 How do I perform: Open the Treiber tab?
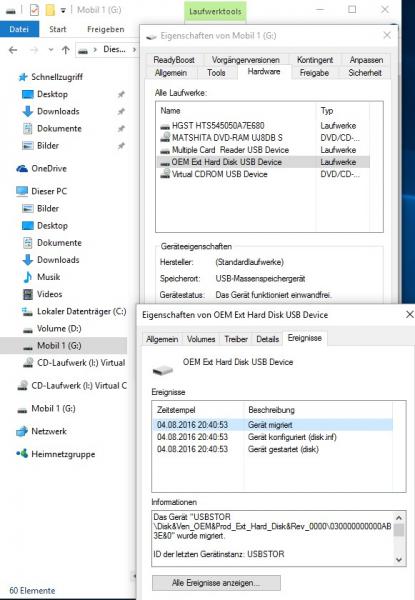point(236,339)
